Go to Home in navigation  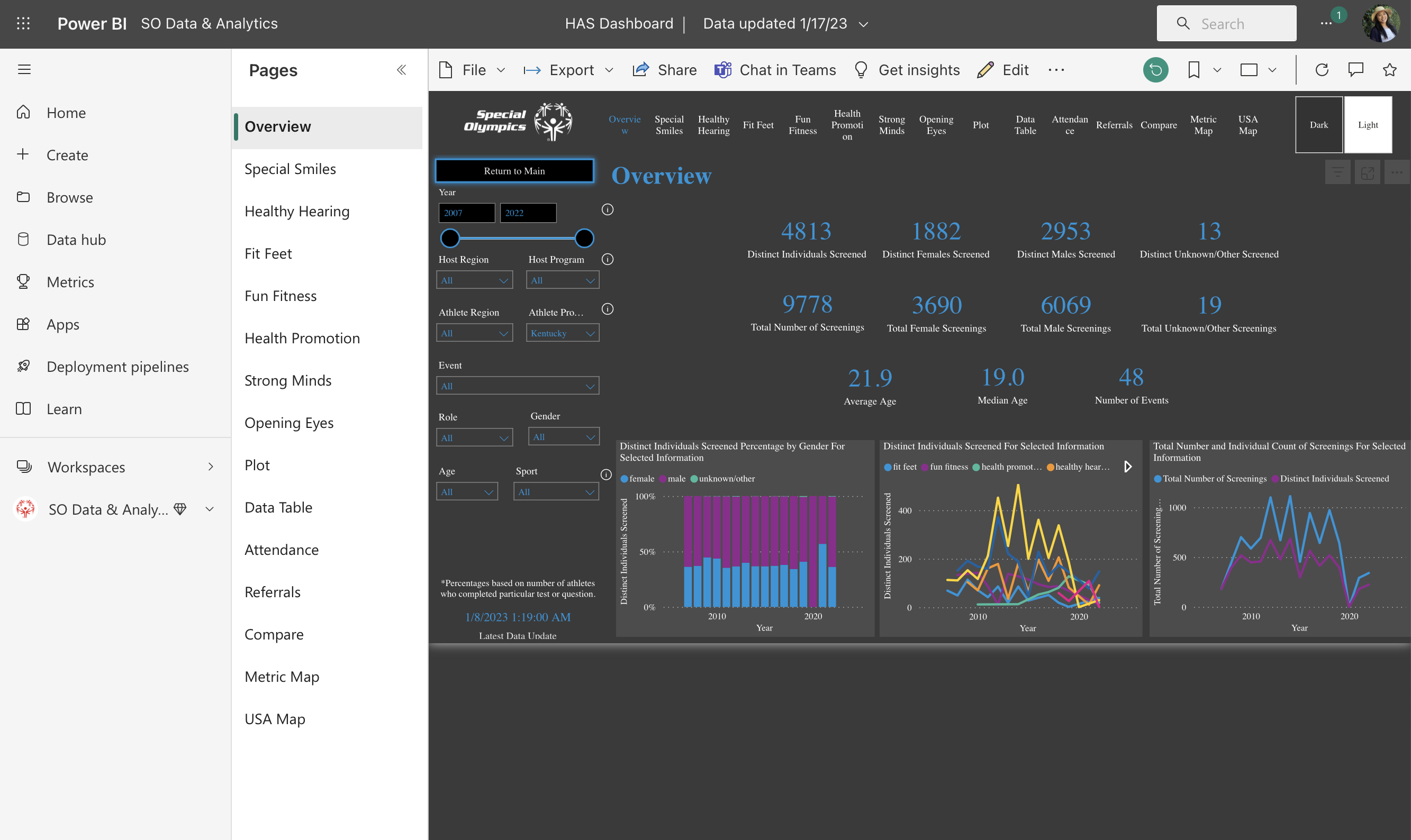pos(115,112)
